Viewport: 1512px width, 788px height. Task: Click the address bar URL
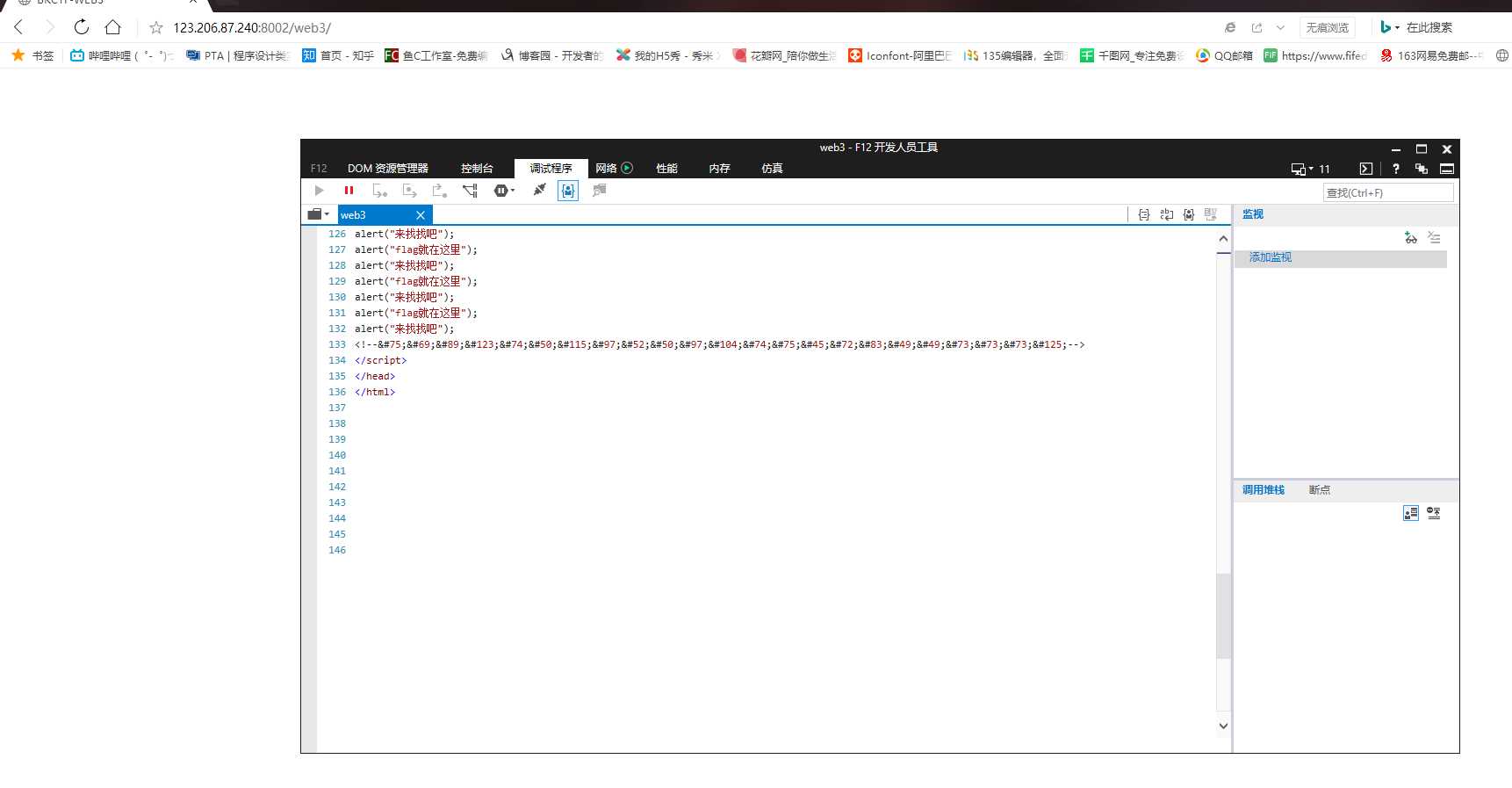point(252,28)
